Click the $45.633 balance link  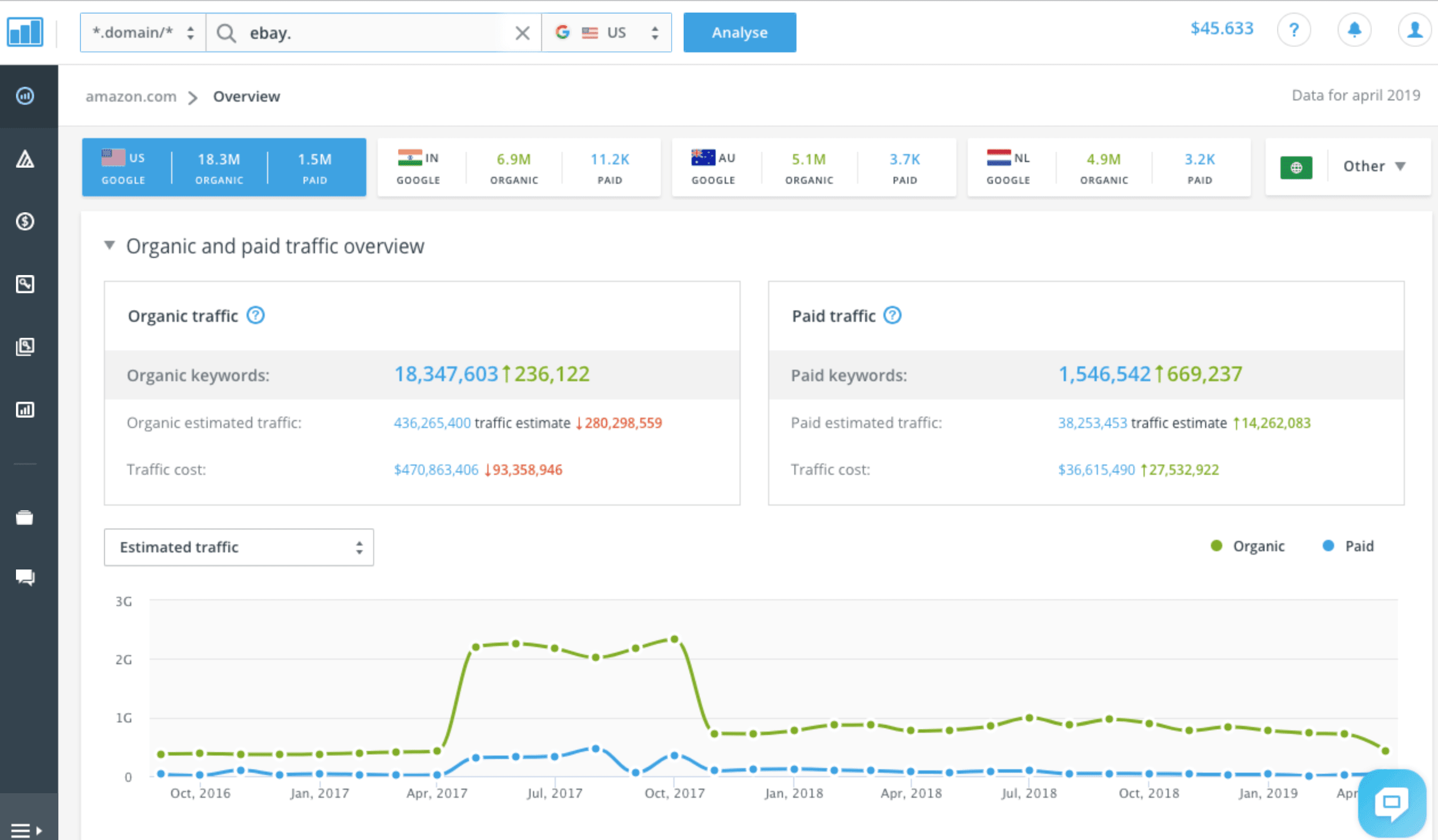[x=1221, y=29]
